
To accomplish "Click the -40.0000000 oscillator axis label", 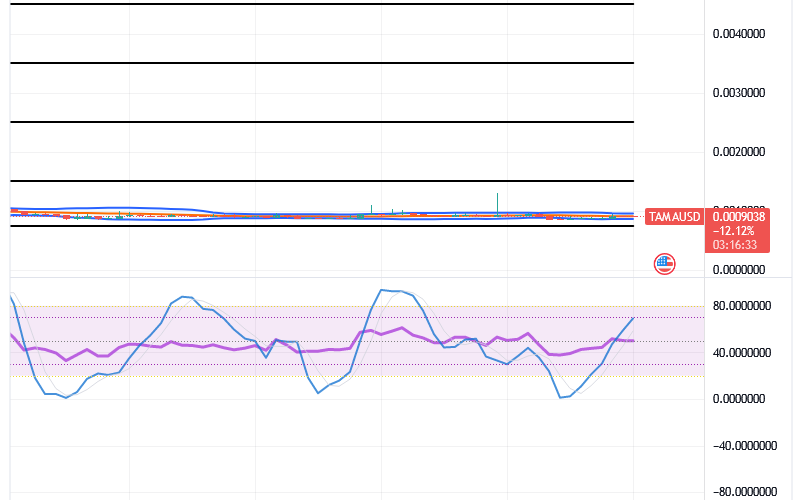I will [745, 446].
